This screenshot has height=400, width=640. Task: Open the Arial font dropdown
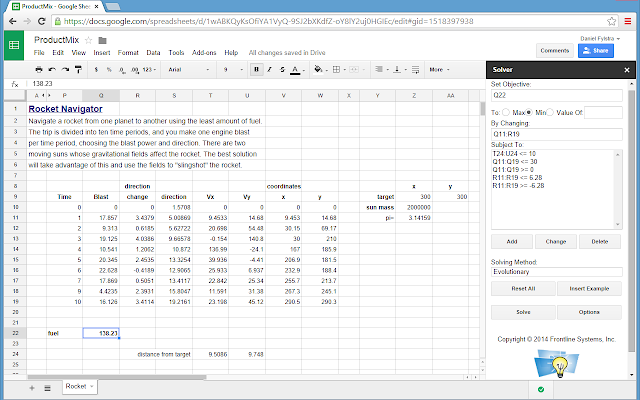tap(189, 70)
